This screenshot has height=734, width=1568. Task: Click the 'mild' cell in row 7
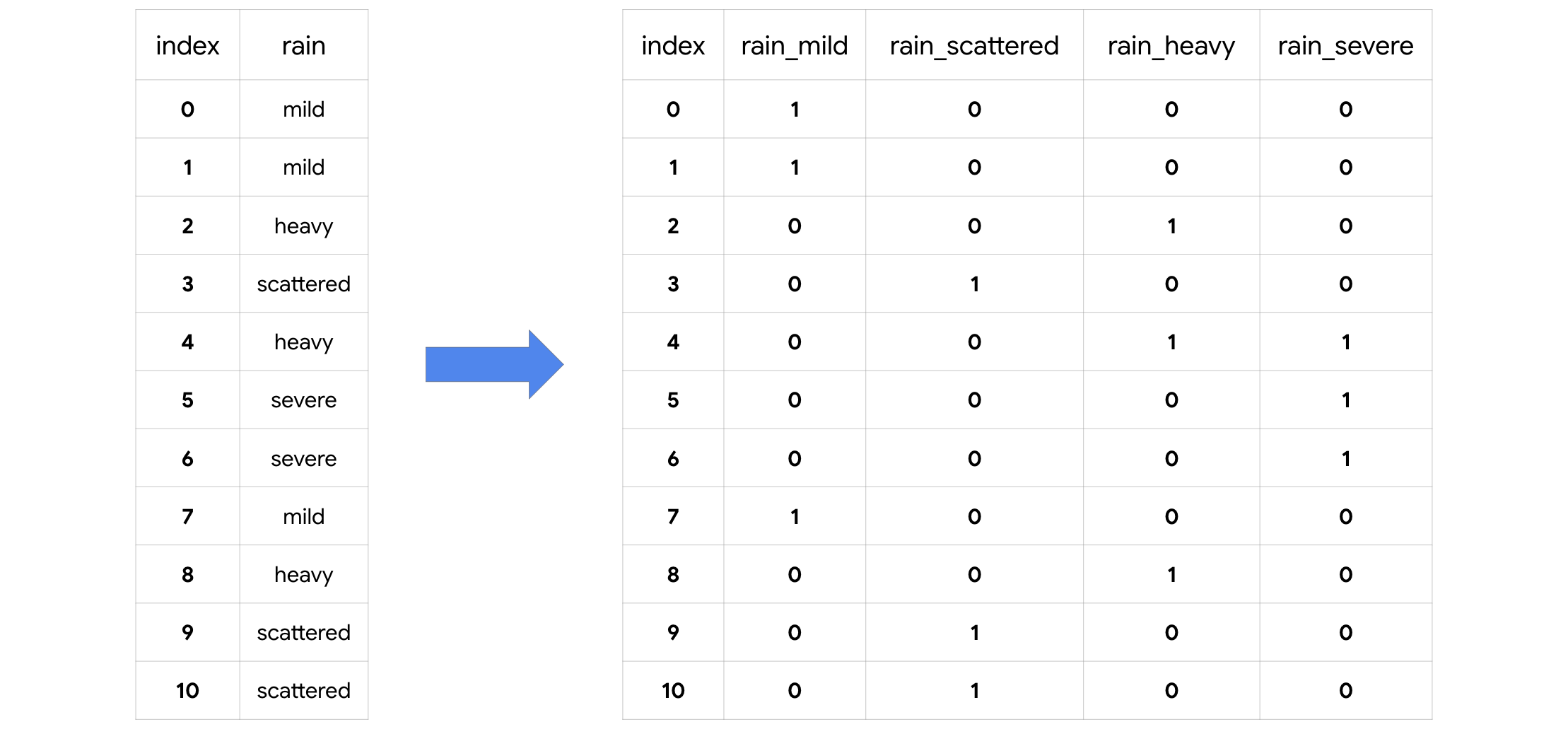tap(303, 517)
